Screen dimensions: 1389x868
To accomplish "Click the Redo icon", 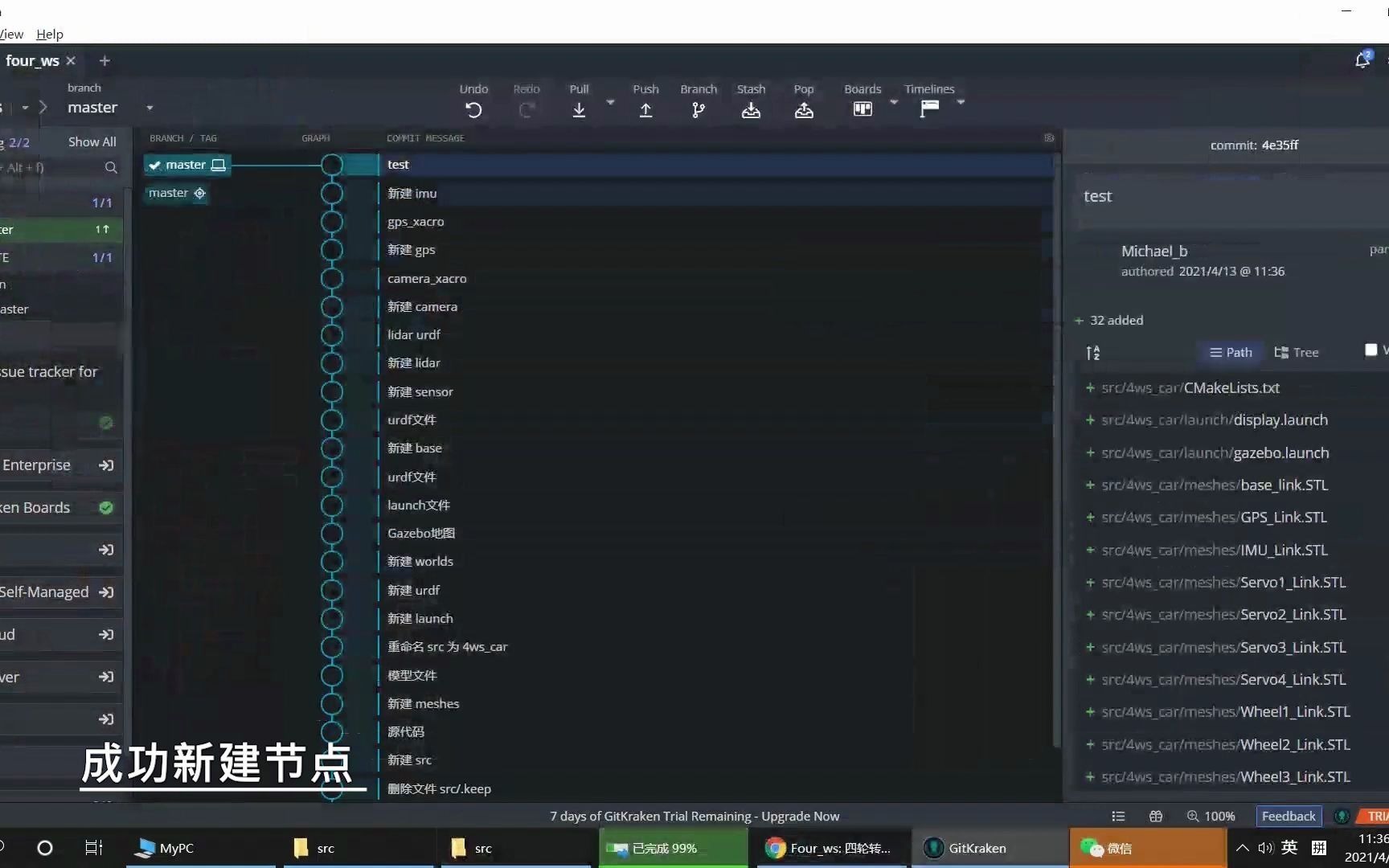I will 527,110.
